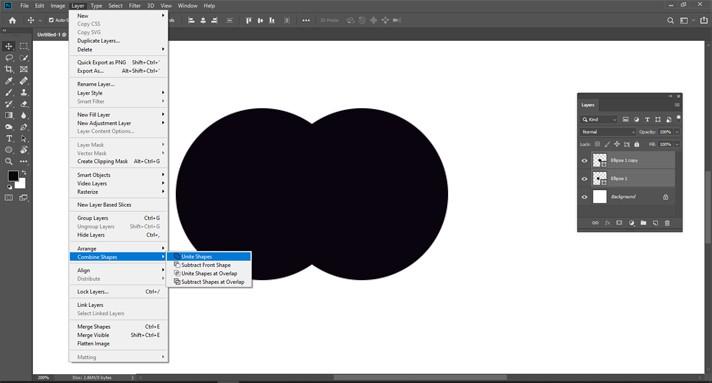Choose Unite Shapes from the submenu
The image size is (712, 383).
(209, 257)
